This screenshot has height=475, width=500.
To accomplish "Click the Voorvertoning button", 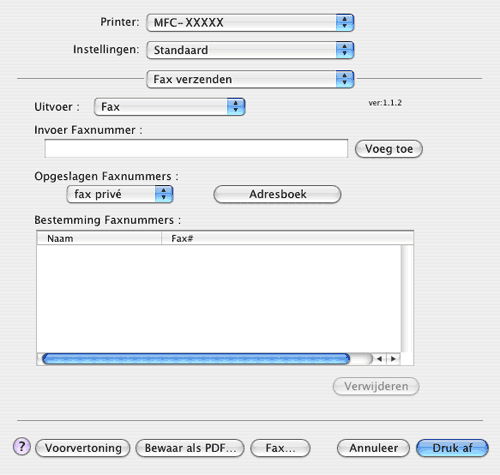I will [83, 448].
